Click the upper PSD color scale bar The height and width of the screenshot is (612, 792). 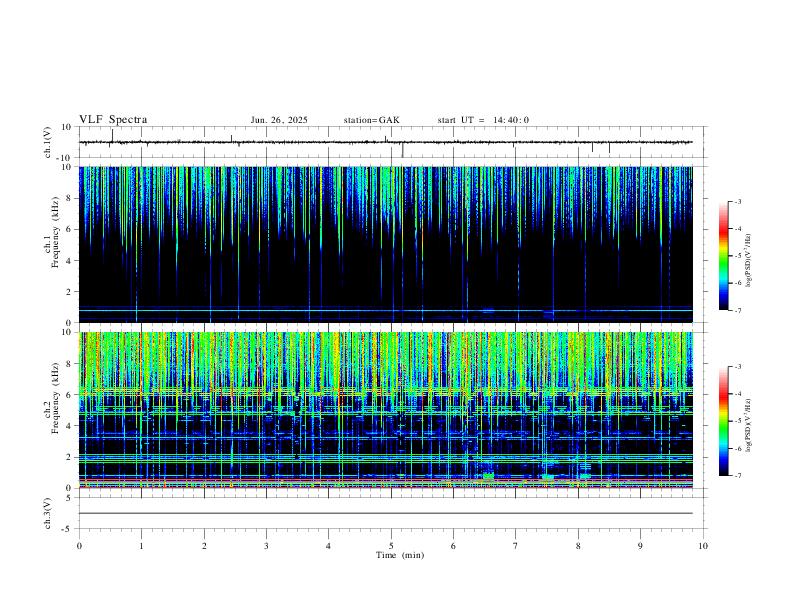pos(723,256)
